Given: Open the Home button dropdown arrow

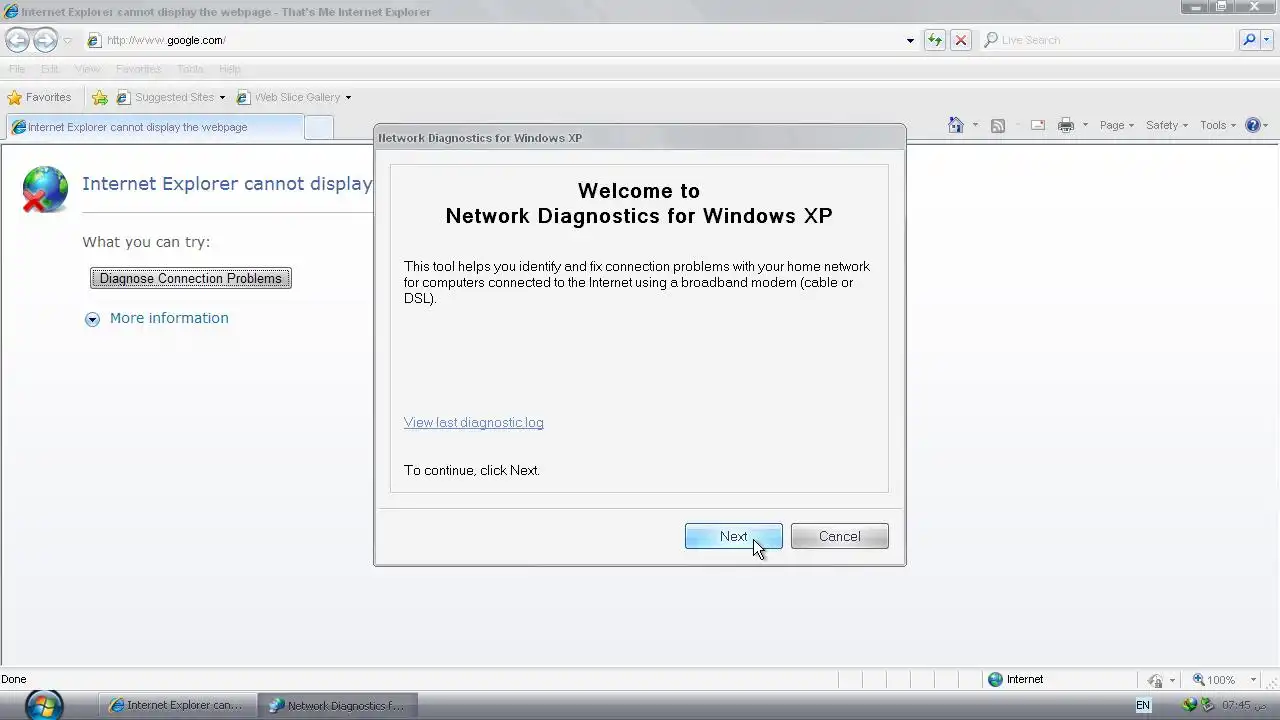Looking at the screenshot, I should 975,126.
